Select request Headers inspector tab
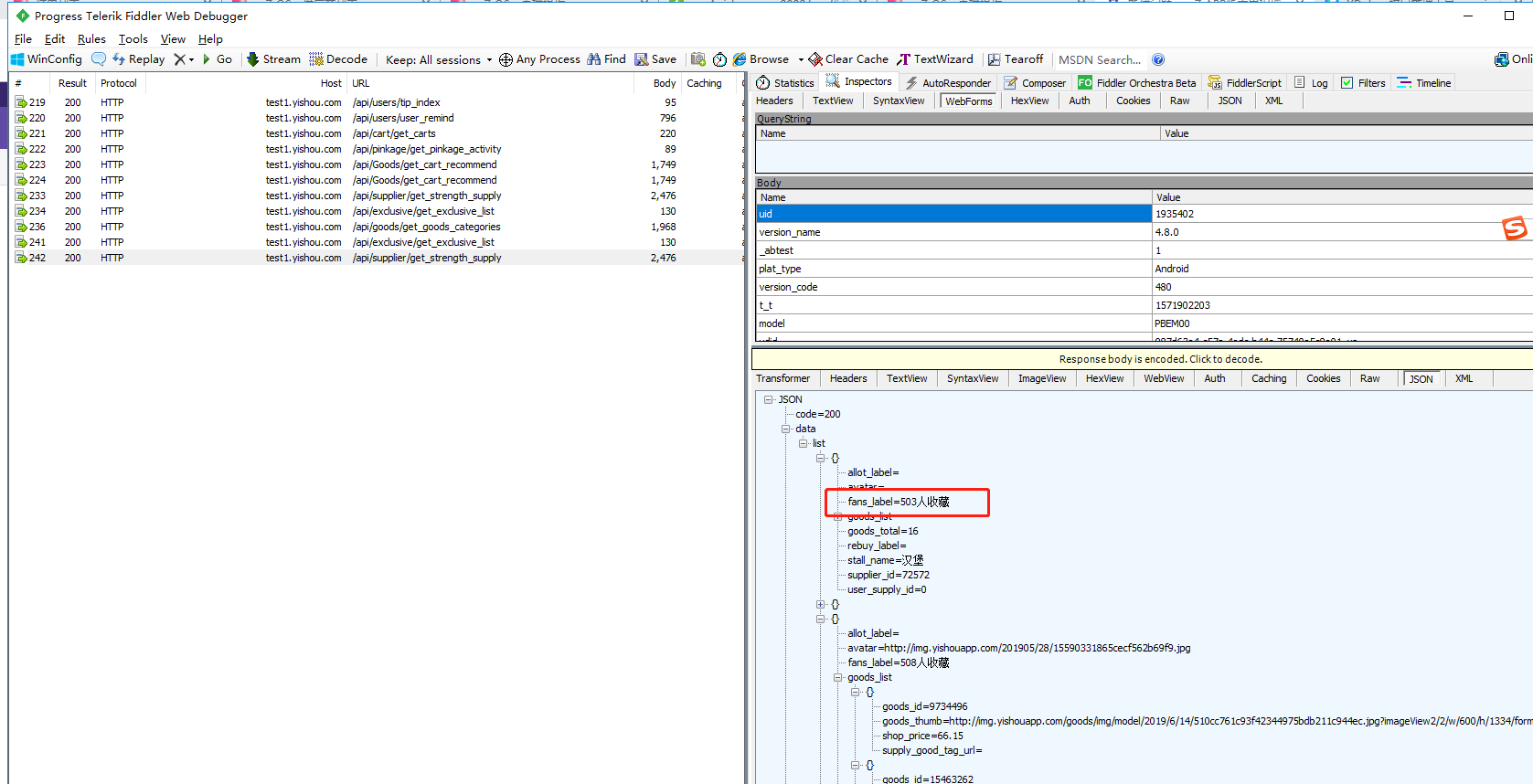The width and height of the screenshot is (1533, 784). point(774,101)
